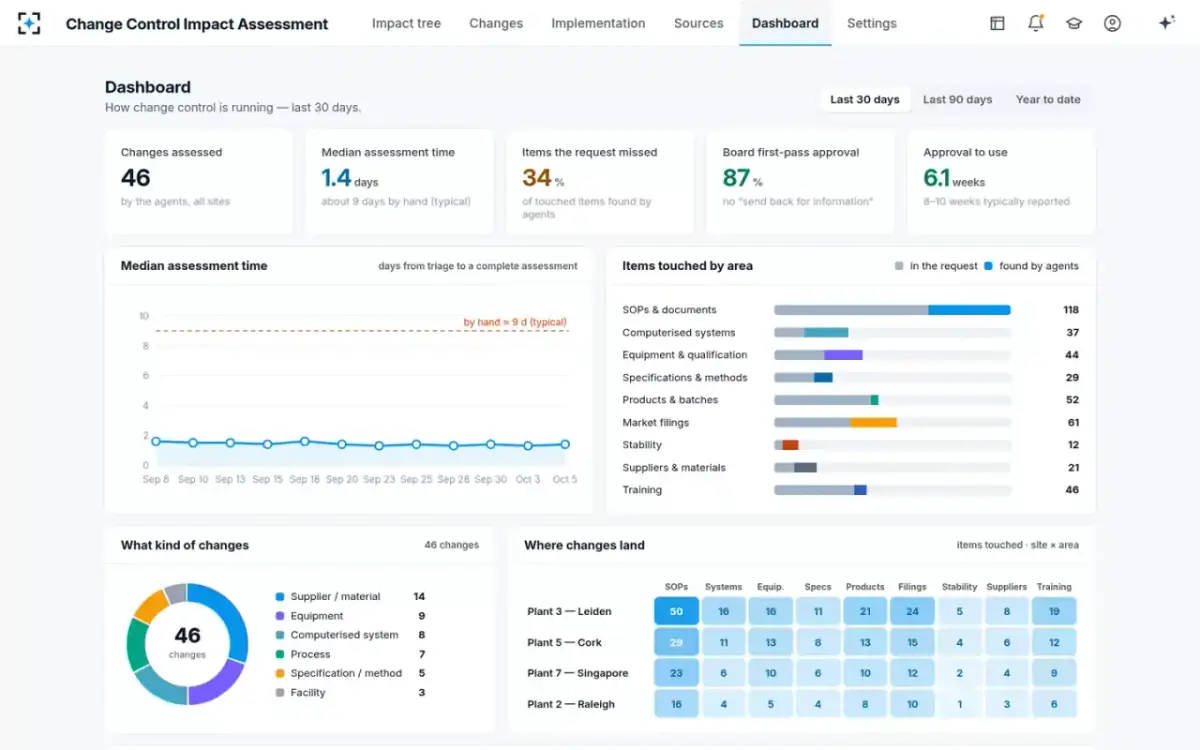Click the app logo icon
Viewport: 1200px width, 750px height.
pos(29,23)
